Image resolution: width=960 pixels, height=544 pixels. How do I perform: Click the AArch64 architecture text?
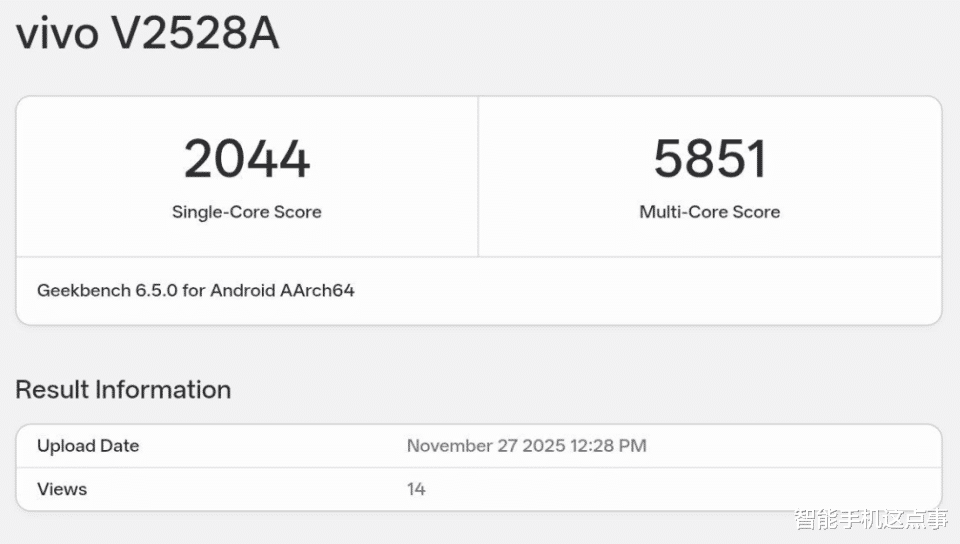click(x=315, y=291)
